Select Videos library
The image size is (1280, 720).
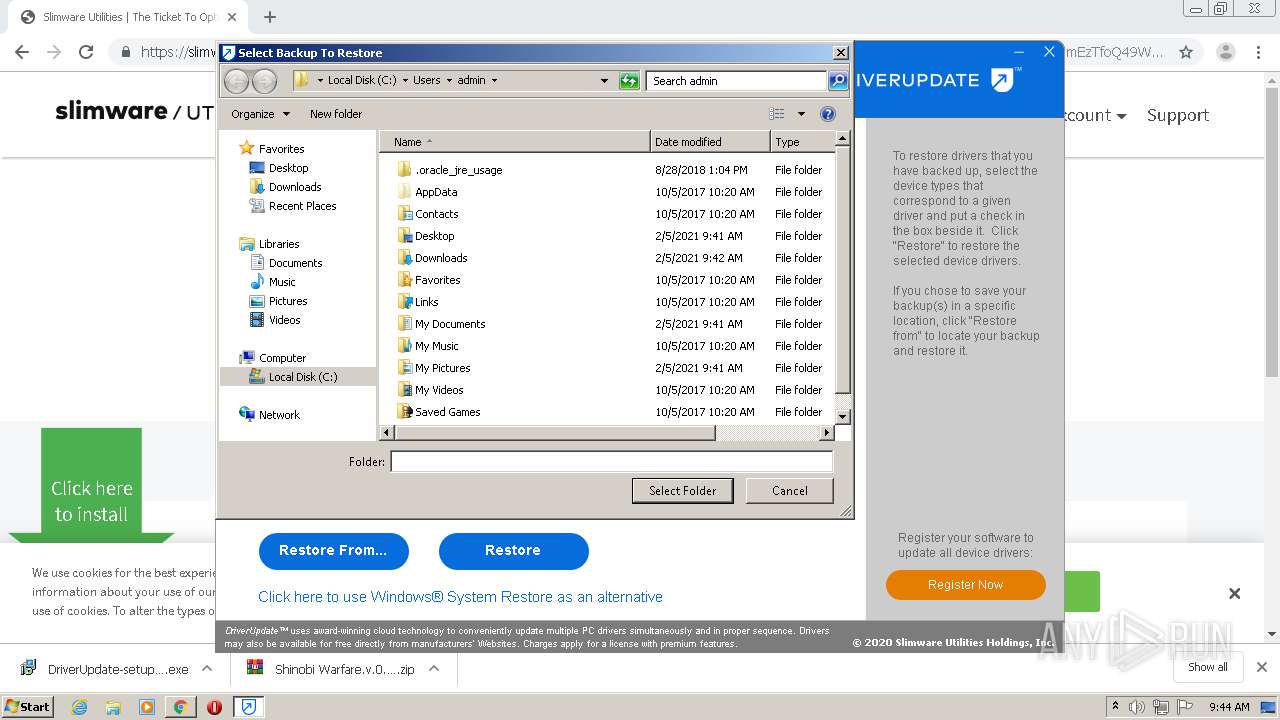[x=284, y=320]
